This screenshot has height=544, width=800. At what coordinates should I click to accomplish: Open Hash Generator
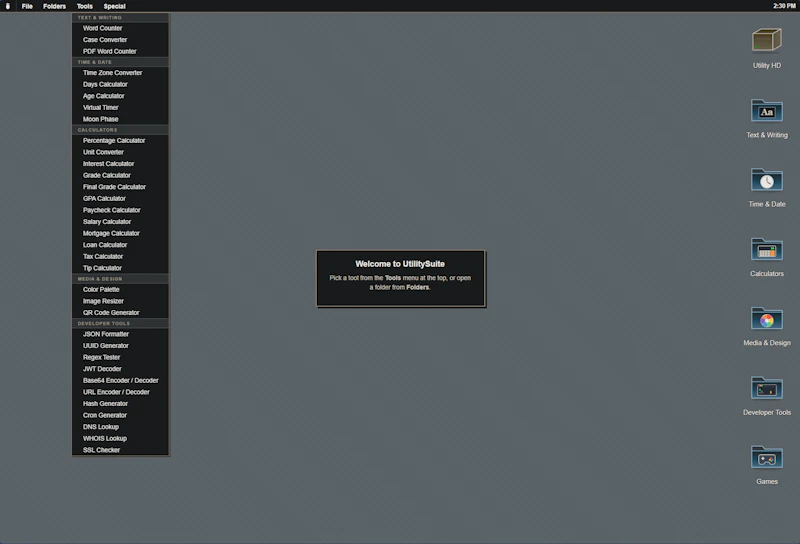pos(120,403)
